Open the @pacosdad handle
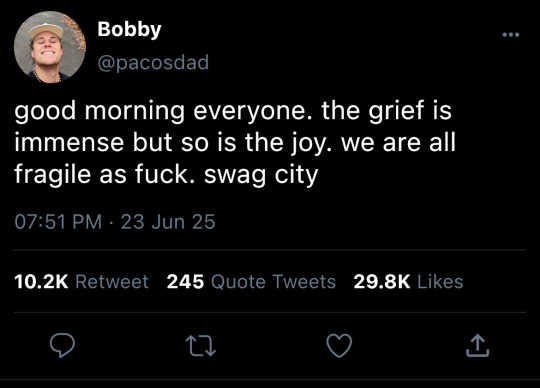This screenshot has height=388, width=540. (153, 63)
